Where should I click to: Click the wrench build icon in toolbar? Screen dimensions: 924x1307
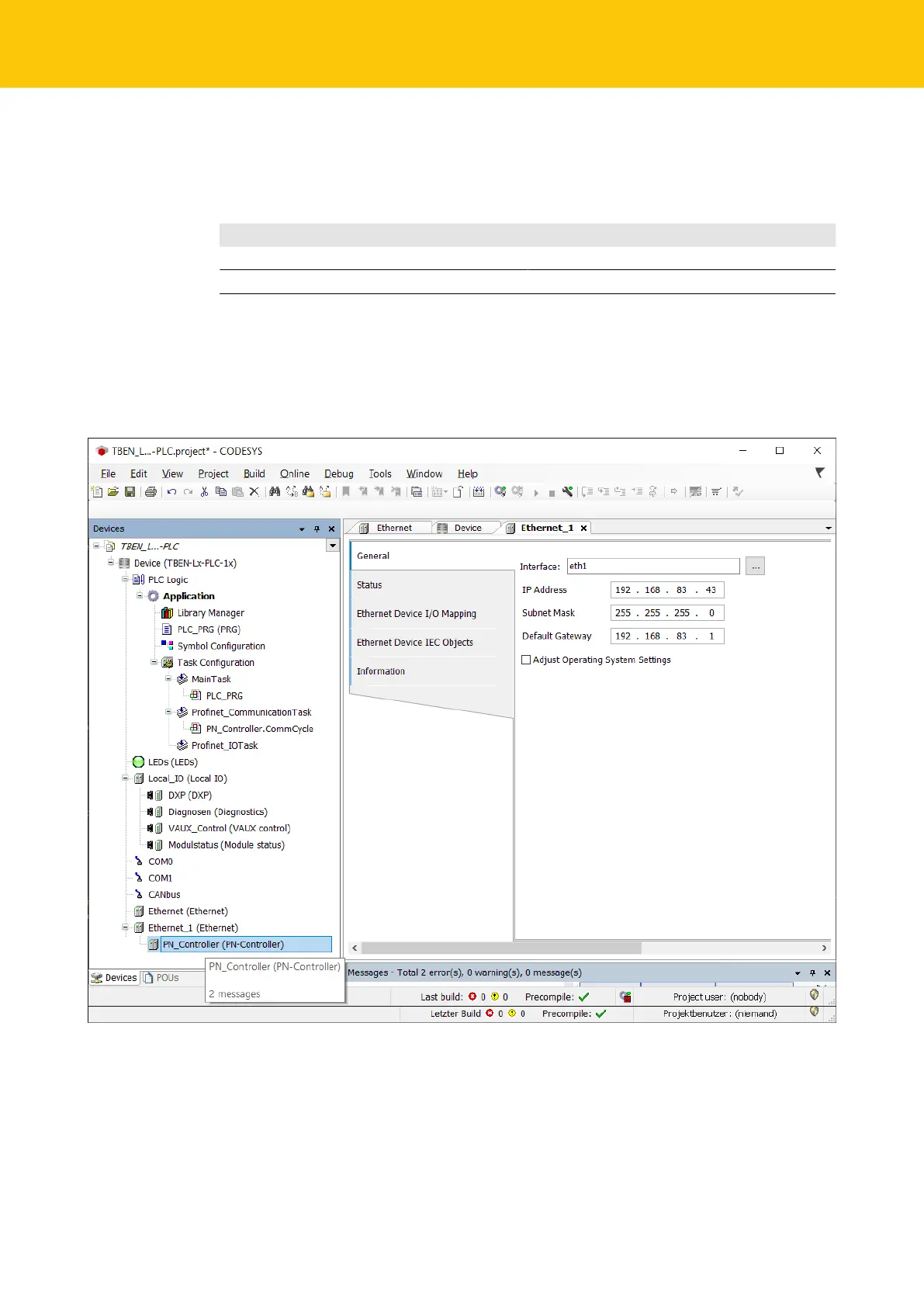pos(568,491)
